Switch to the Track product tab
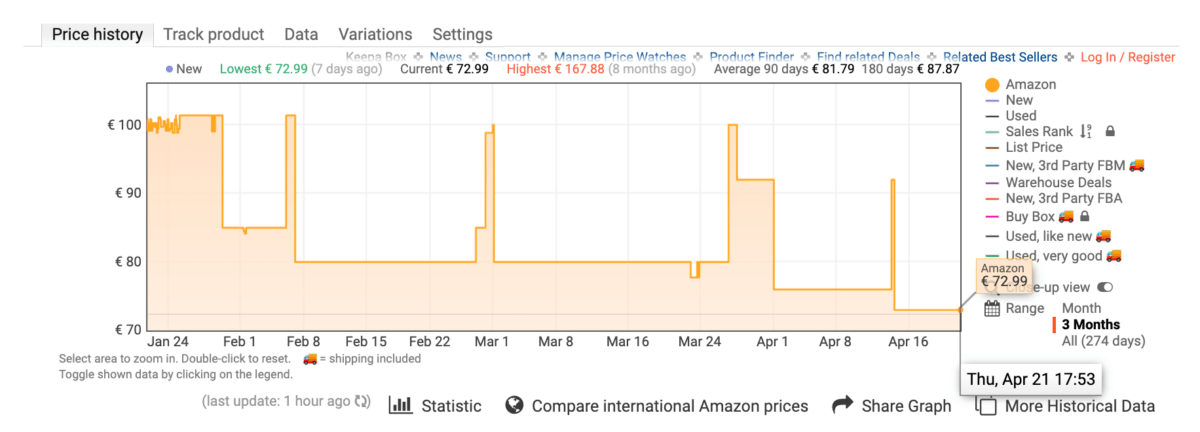Image resolution: width=1200 pixels, height=432 pixels. pos(214,34)
